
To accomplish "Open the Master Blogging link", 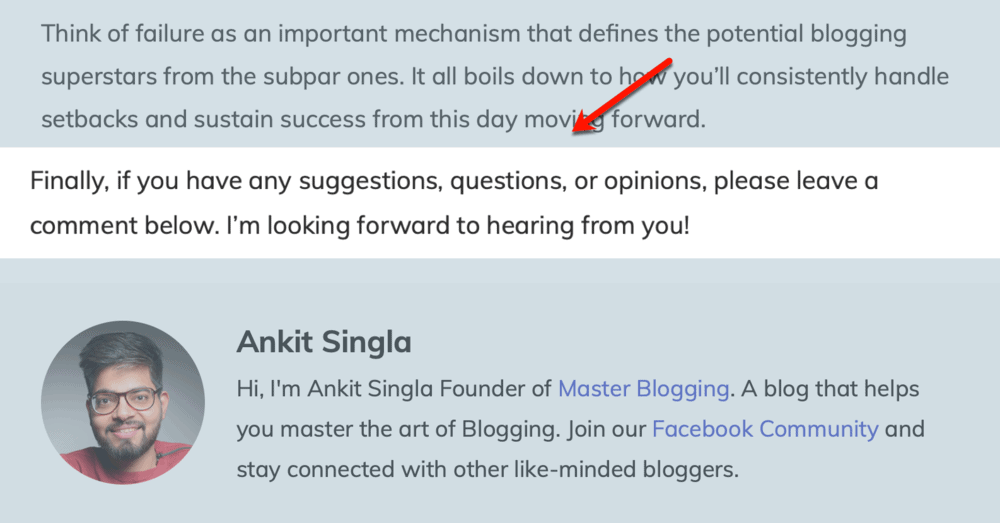I will click(x=643, y=388).
